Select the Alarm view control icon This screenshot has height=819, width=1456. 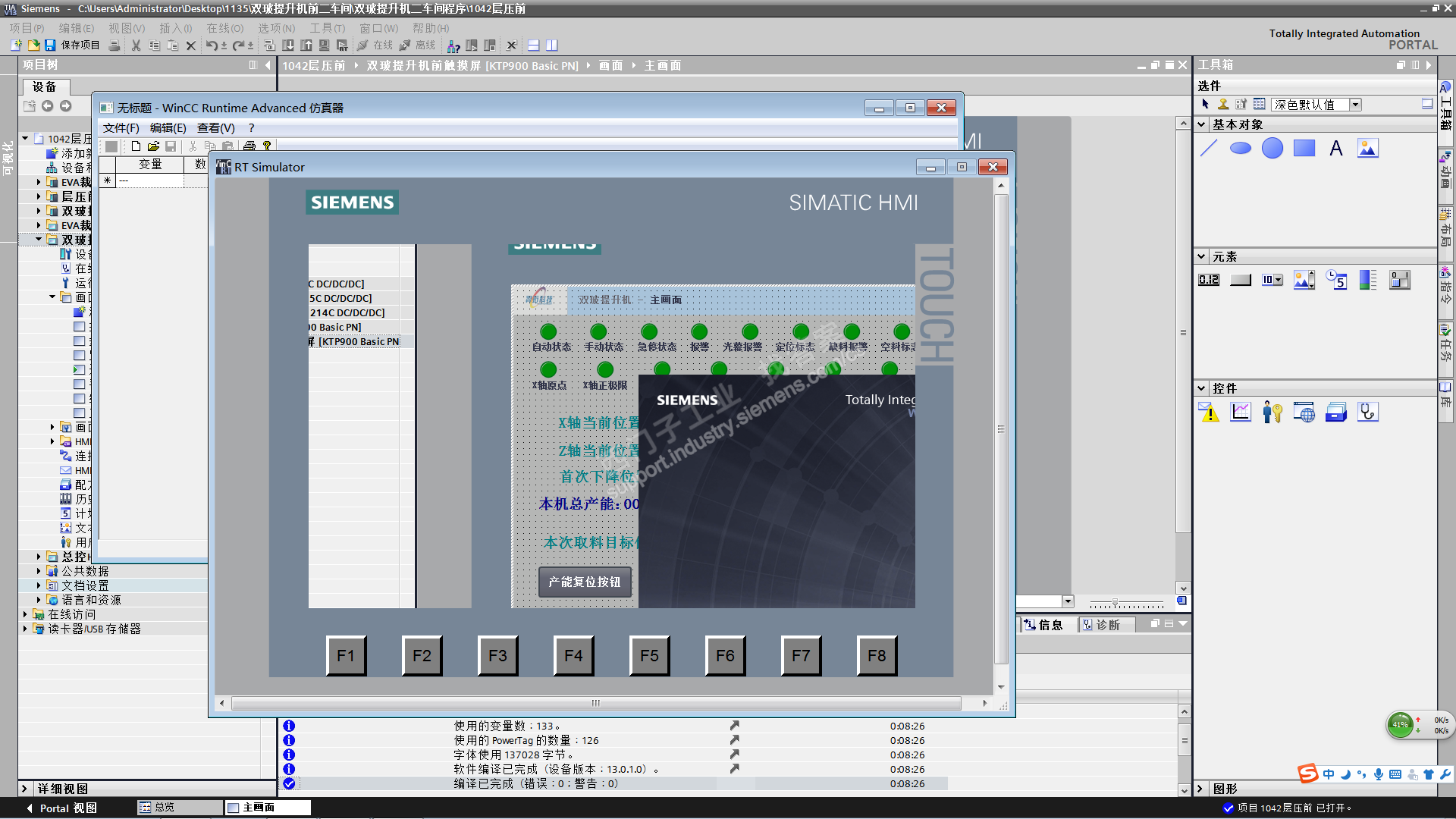click(1209, 413)
